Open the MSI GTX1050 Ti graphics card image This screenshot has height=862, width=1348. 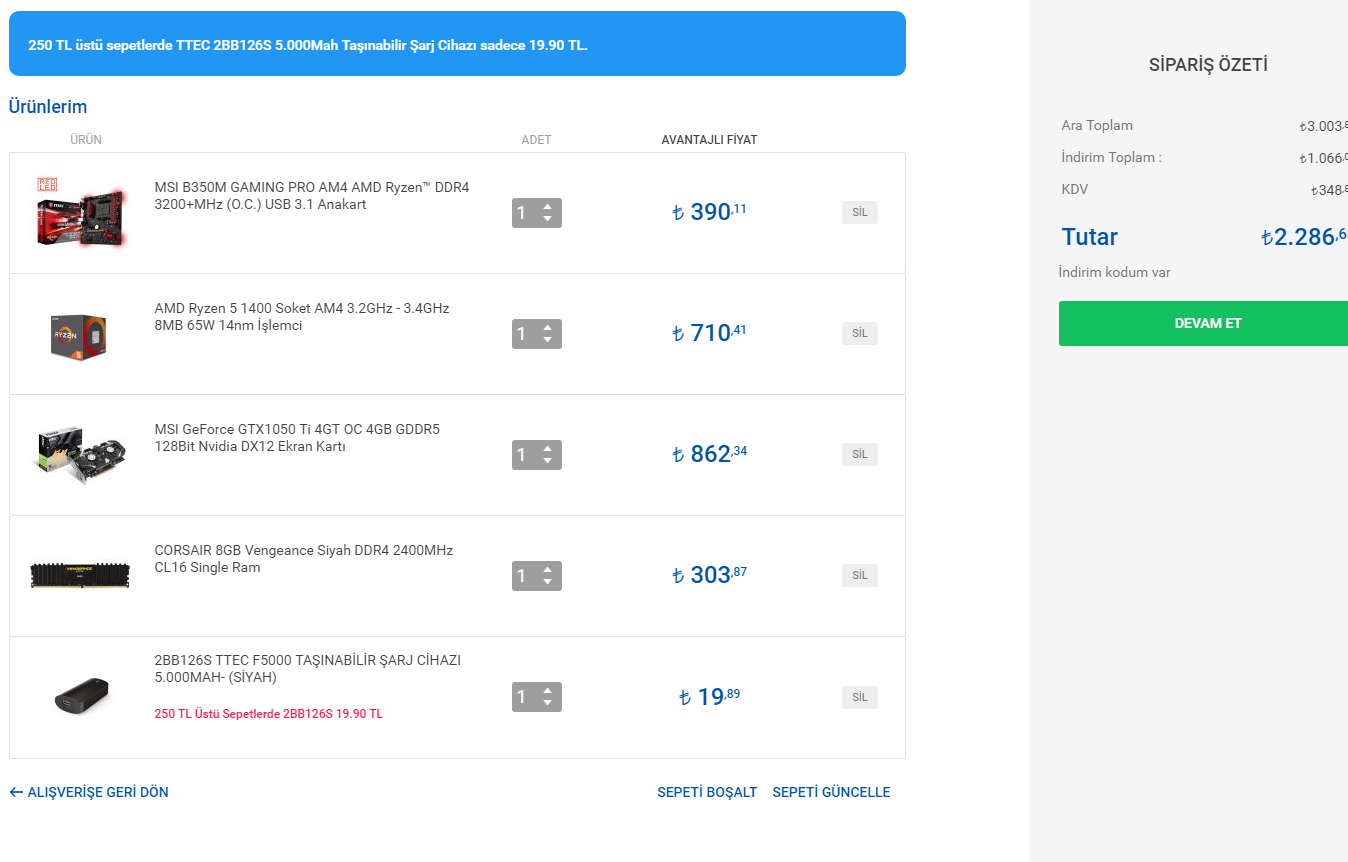80,455
